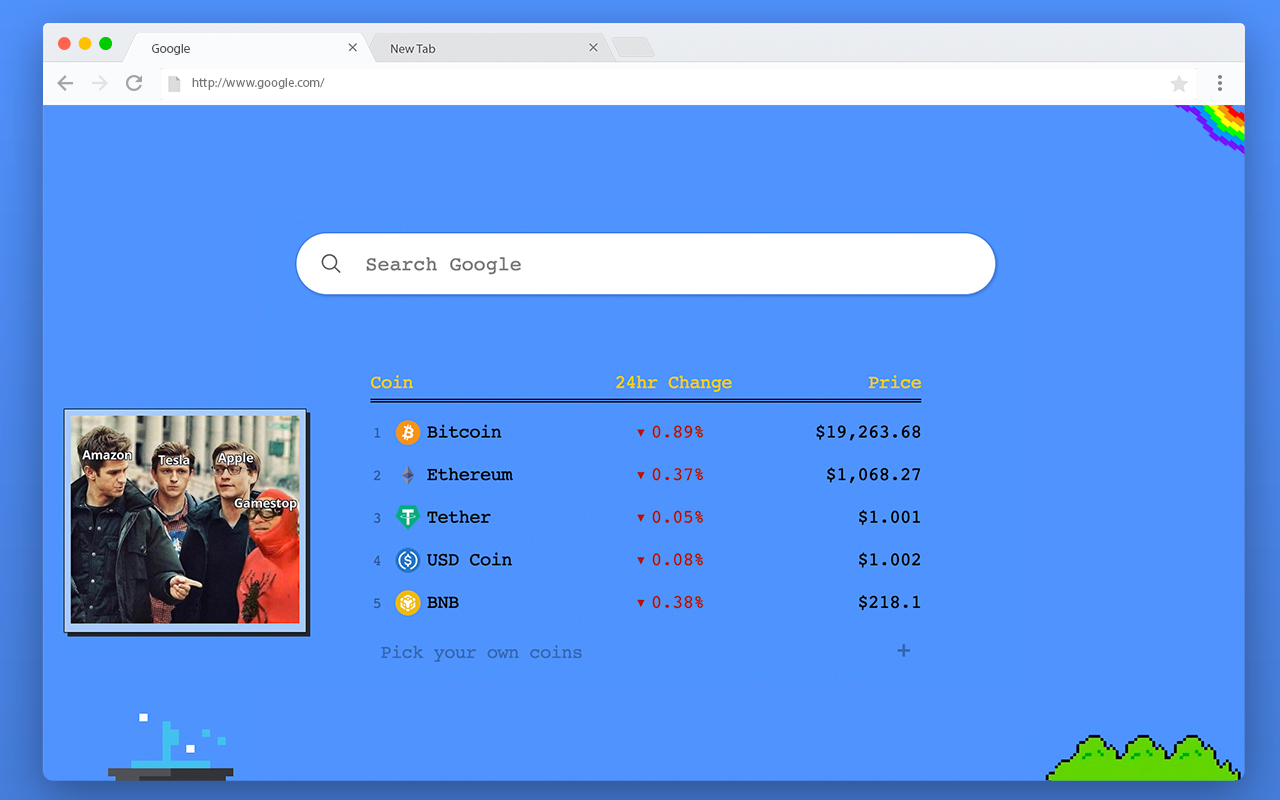This screenshot has height=800, width=1280.
Task: Close the Google tab
Action: tap(352, 48)
